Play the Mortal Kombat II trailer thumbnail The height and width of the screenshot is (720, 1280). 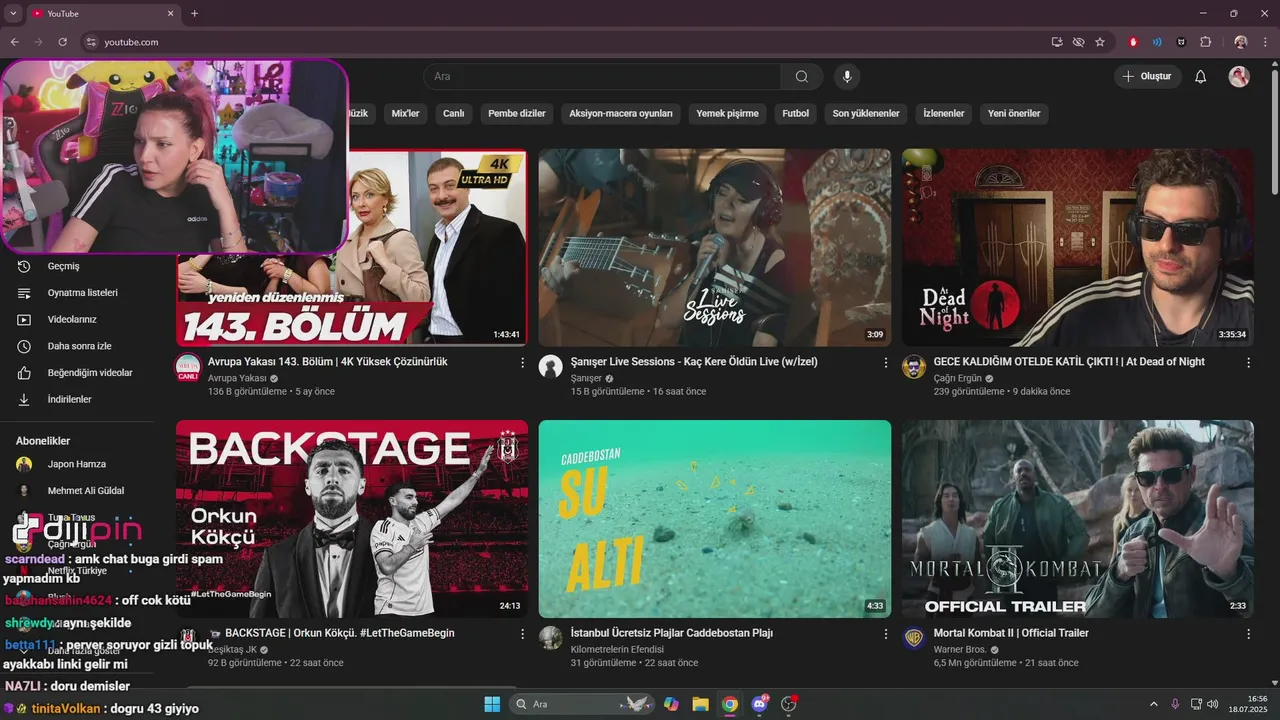1077,519
